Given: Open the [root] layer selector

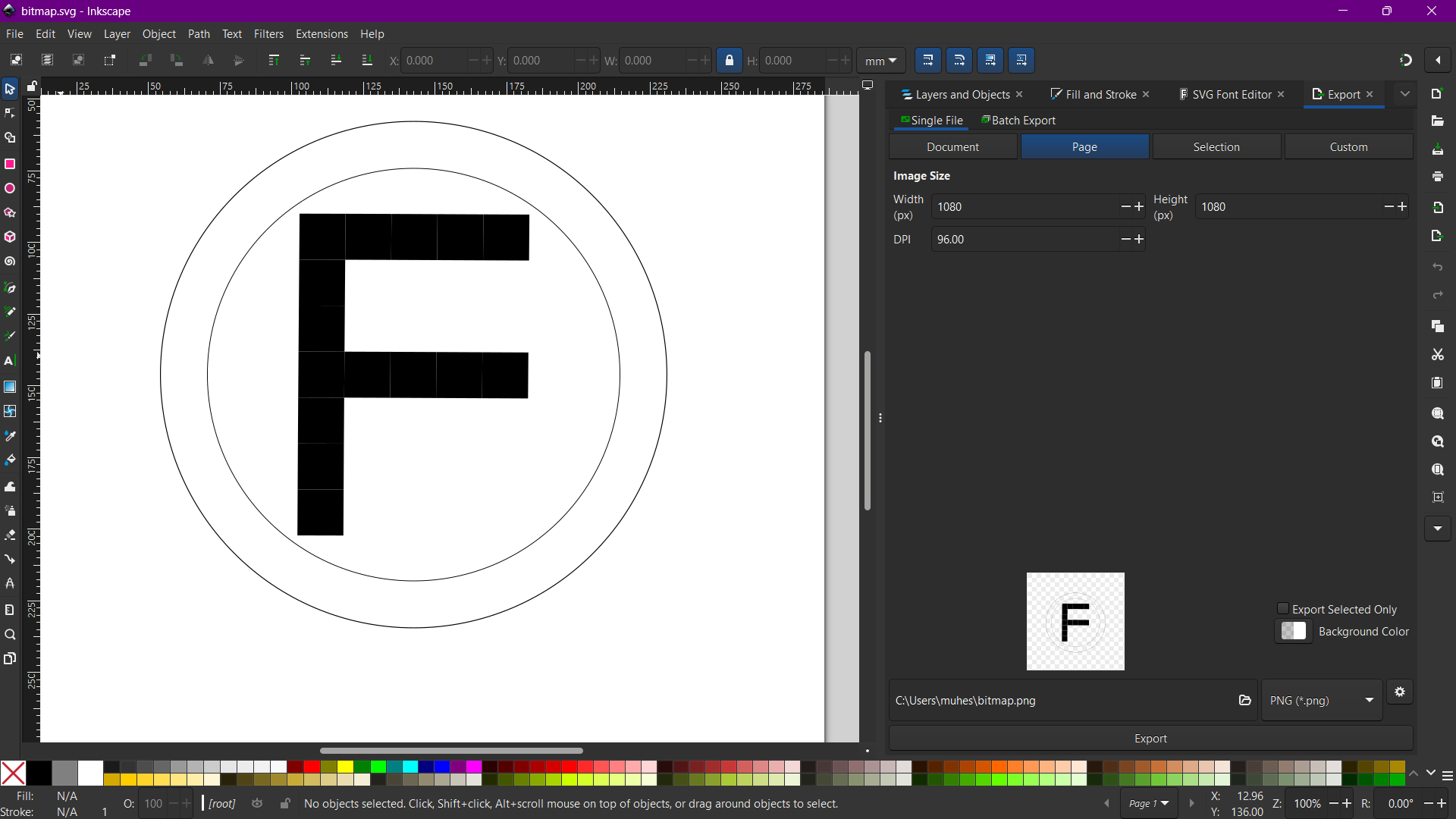Looking at the screenshot, I should (222, 804).
